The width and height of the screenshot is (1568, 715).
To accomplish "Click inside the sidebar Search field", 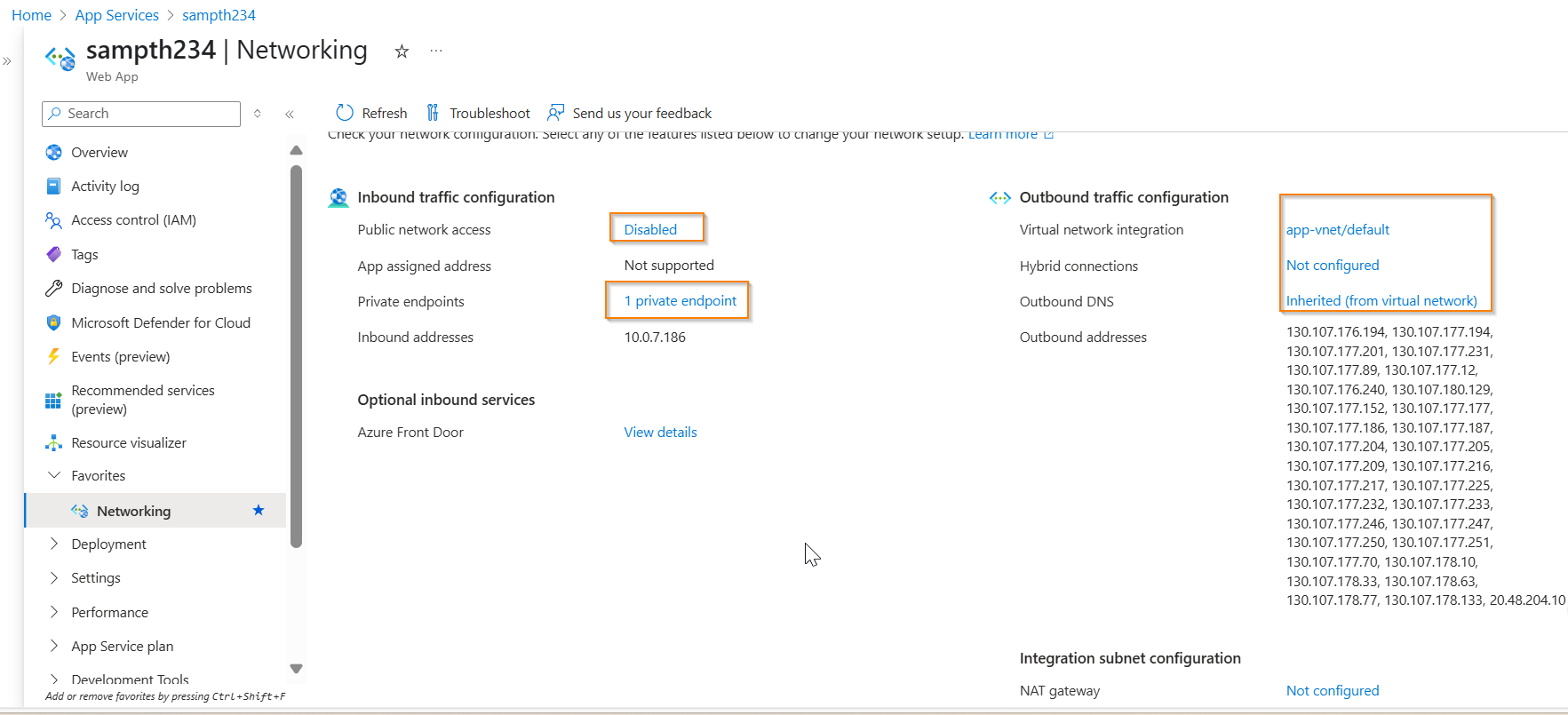I will 139,114.
